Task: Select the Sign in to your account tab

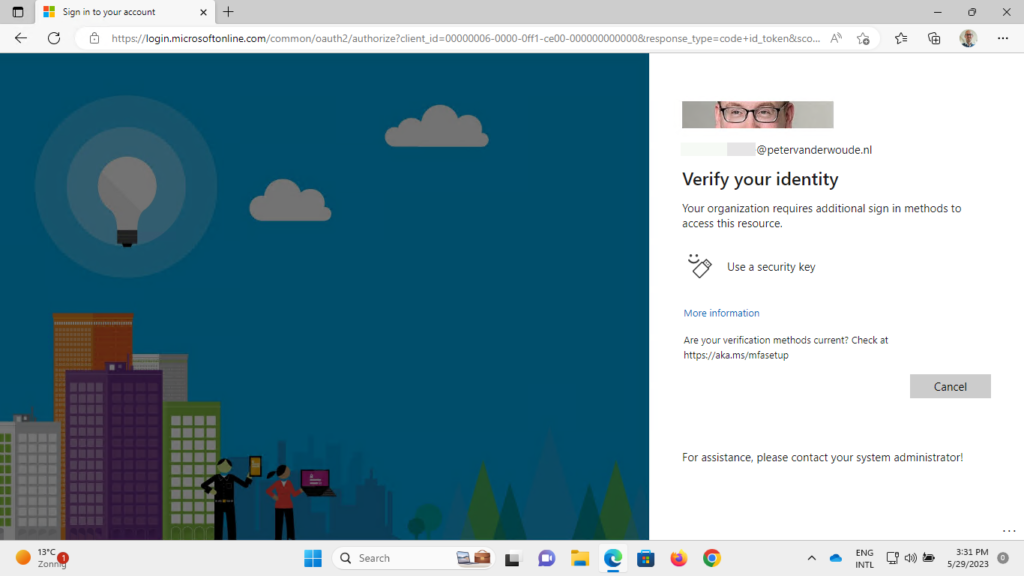Action: click(x=120, y=12)
